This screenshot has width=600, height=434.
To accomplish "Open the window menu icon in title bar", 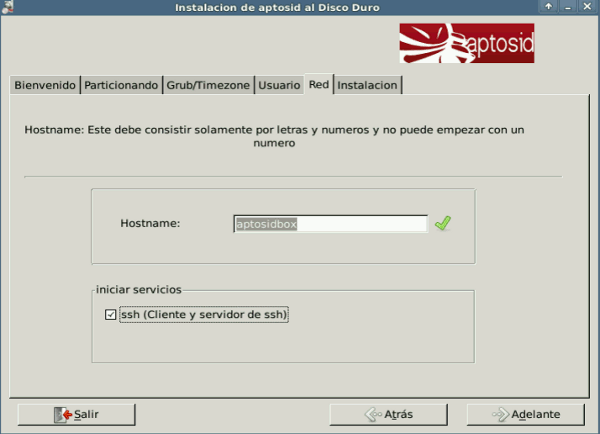I will (x=9, y=8).
